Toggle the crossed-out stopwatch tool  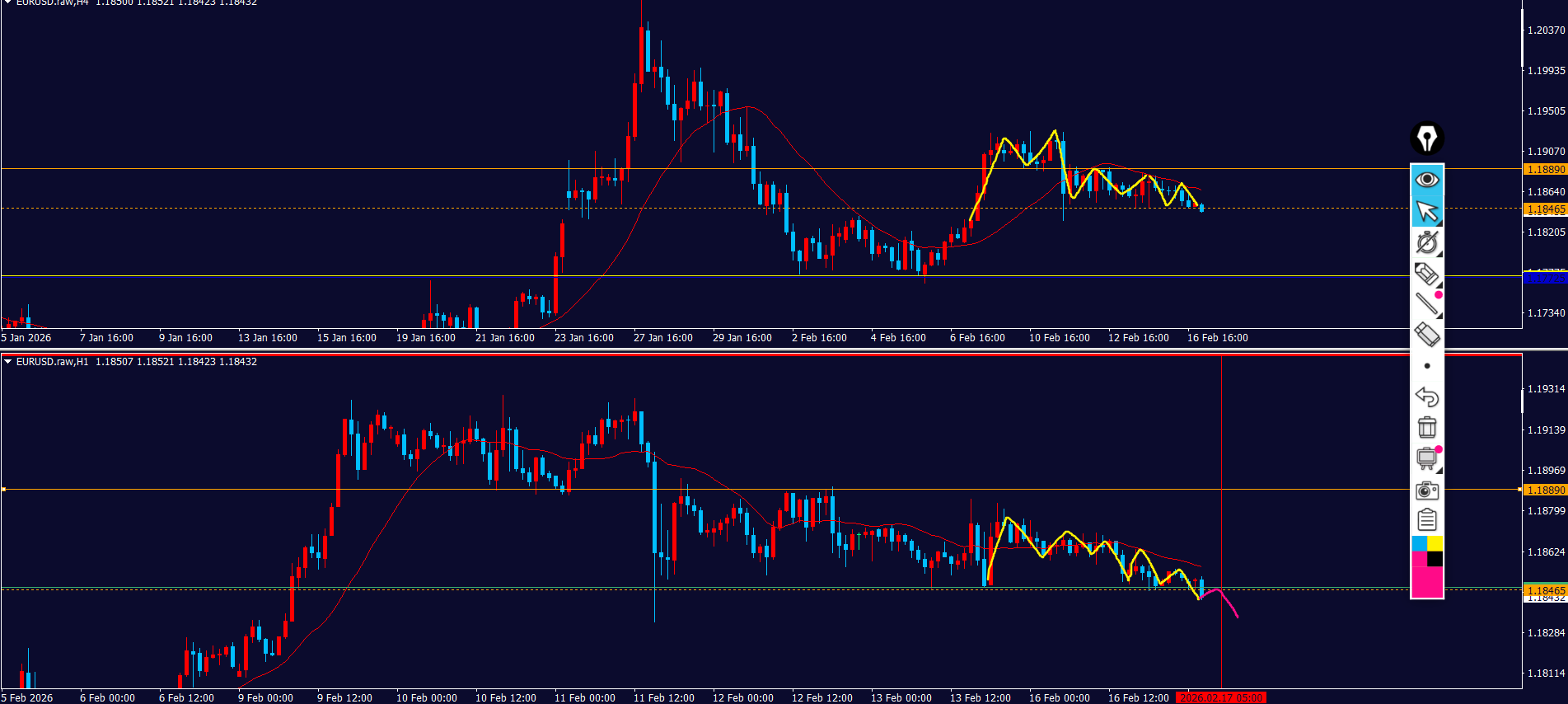pos(1426,243)
